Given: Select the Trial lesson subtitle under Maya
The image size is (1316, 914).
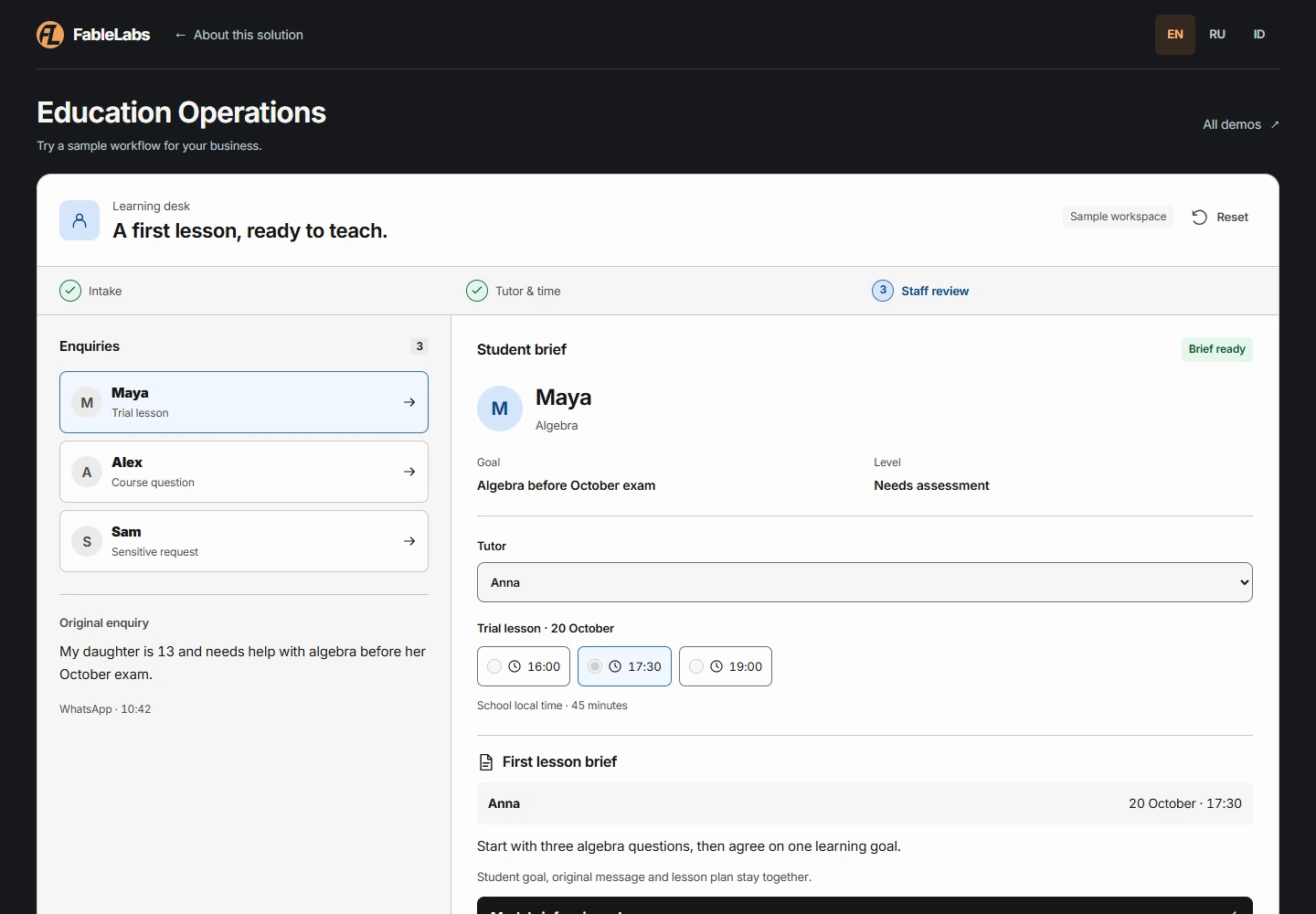Looking at the screenshot, I should 140,413.
